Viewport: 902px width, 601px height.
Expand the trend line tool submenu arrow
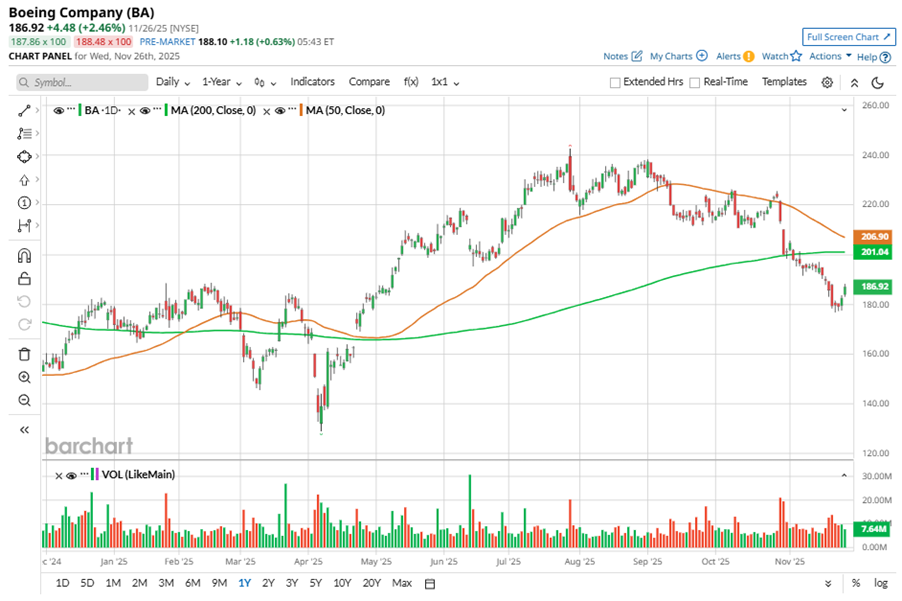coord(37,110)
